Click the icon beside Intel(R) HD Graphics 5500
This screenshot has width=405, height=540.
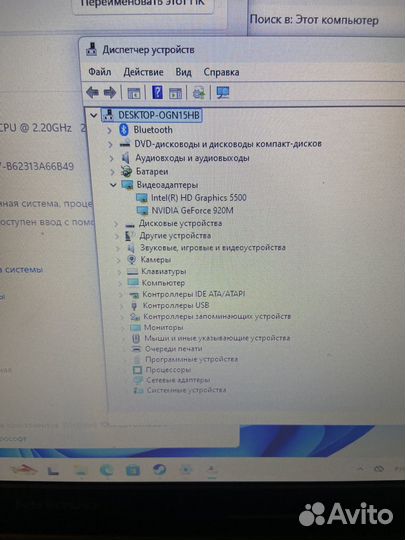[142, 198]
